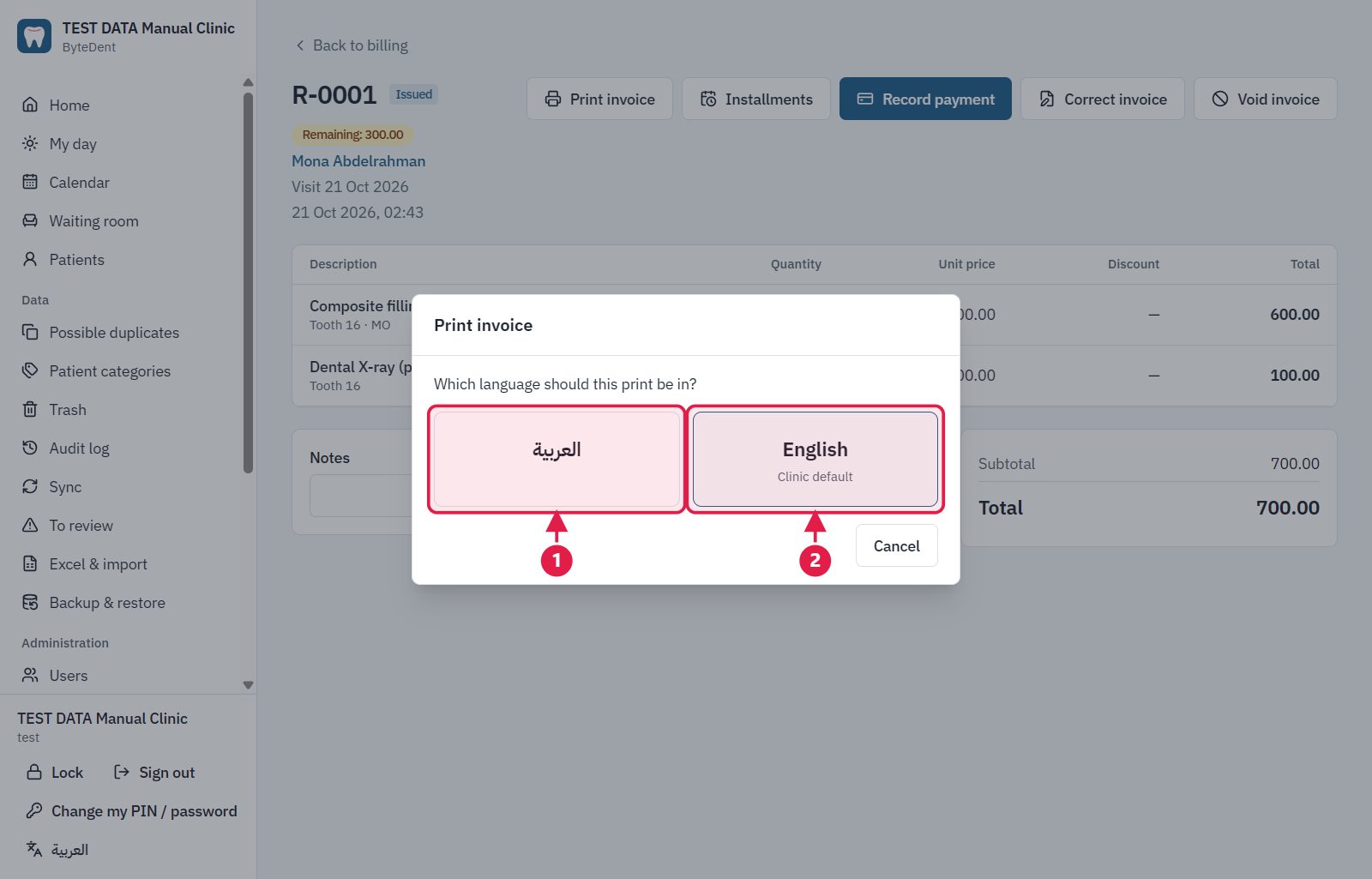Open Home via its house icon
The width and height of the screenshot is (1372, 879).
tap(30, 105)
